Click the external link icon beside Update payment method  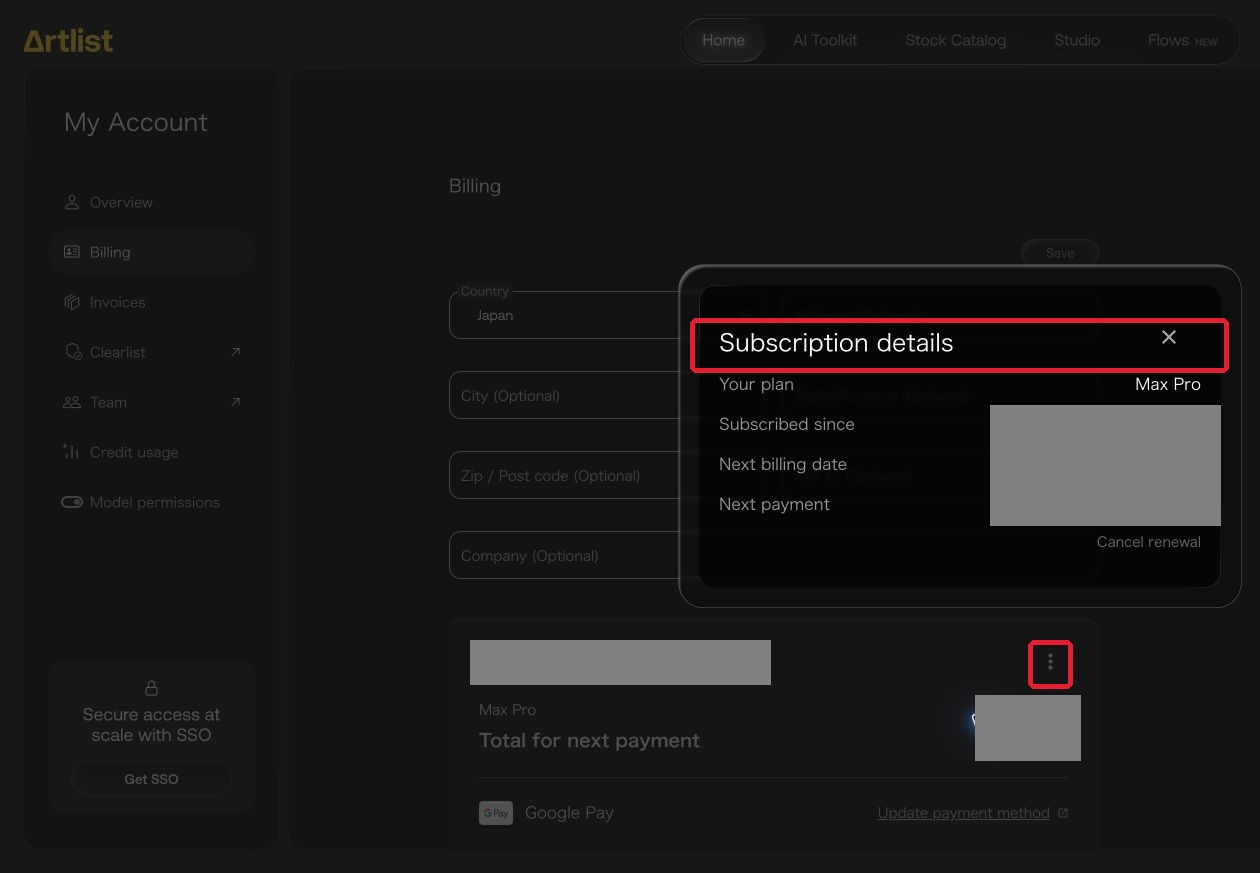click(x=1063, y=813)
